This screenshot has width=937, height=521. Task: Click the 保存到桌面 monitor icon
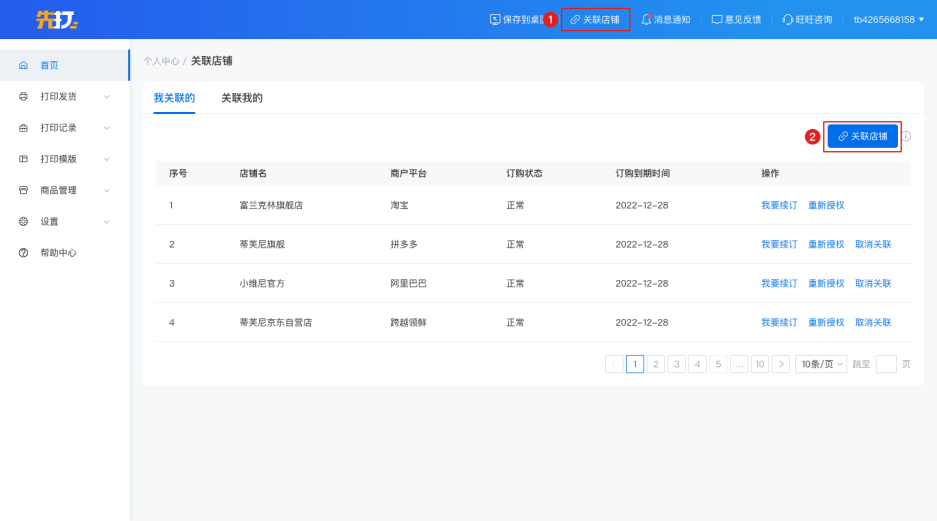(x=495, y=19)
